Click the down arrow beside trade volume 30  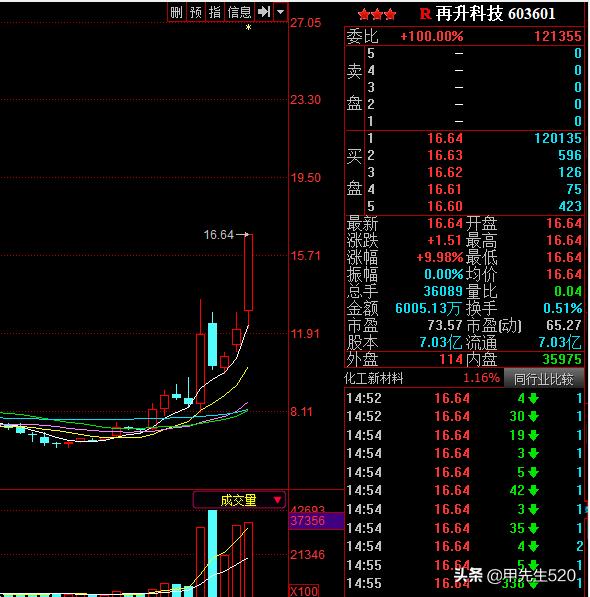pos(533,416)
